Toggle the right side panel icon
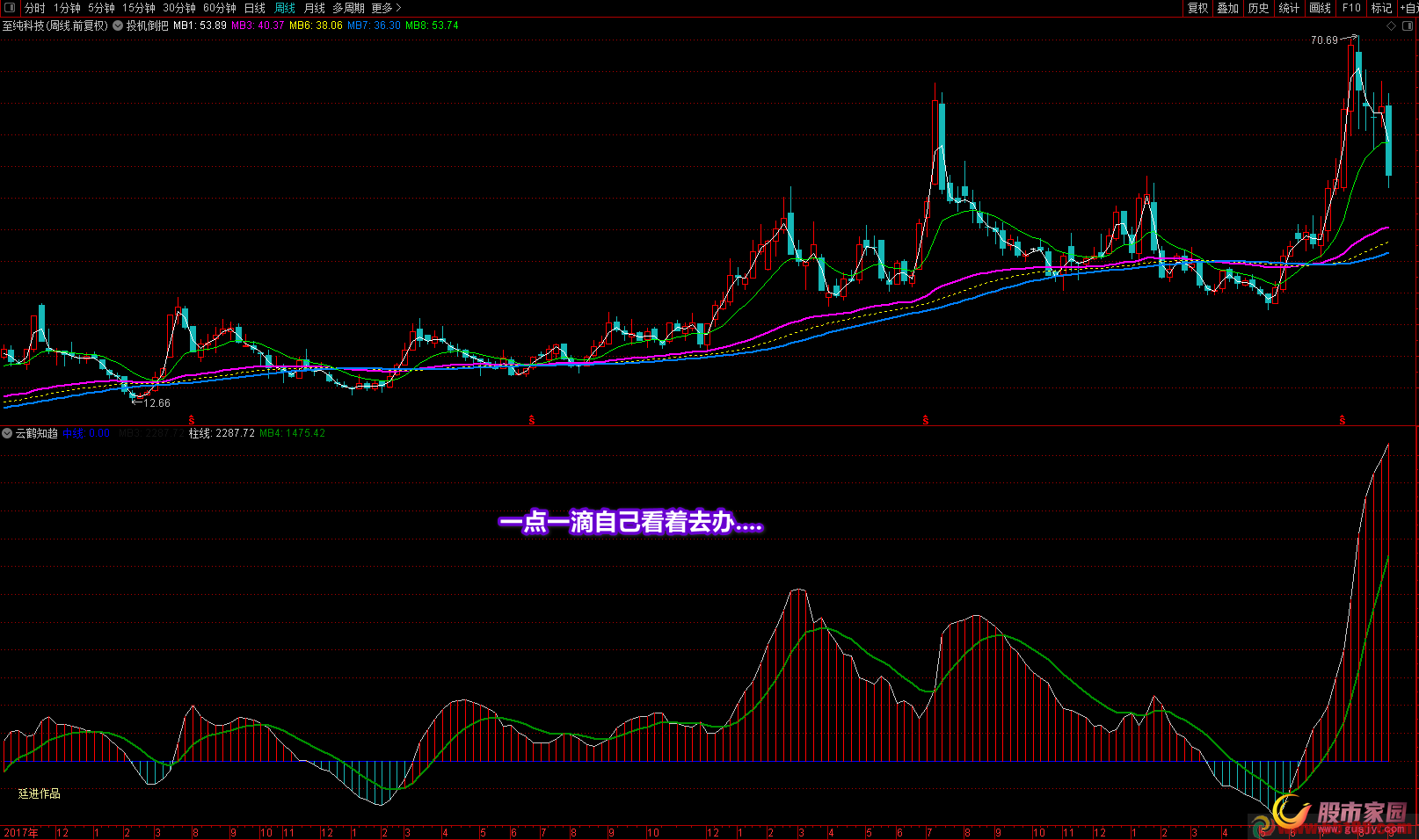The image size is (1419, 840). tap(1407, 26)
